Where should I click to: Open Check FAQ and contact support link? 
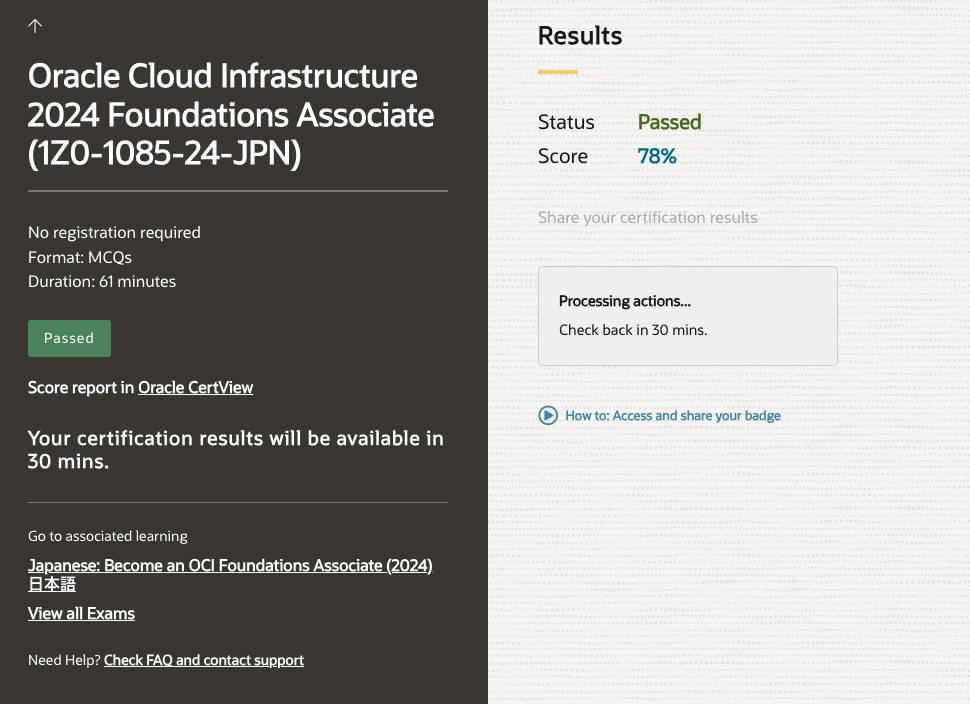click(x=204, y=660)
